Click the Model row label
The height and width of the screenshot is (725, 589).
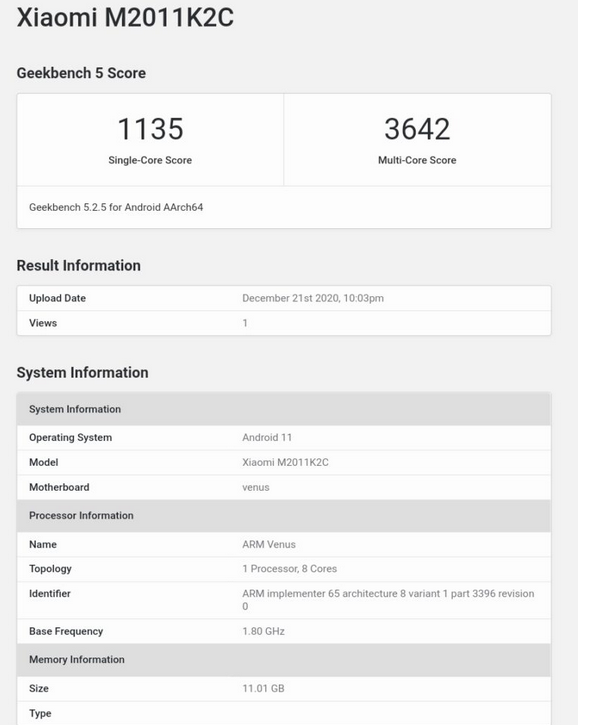[44, 462]
